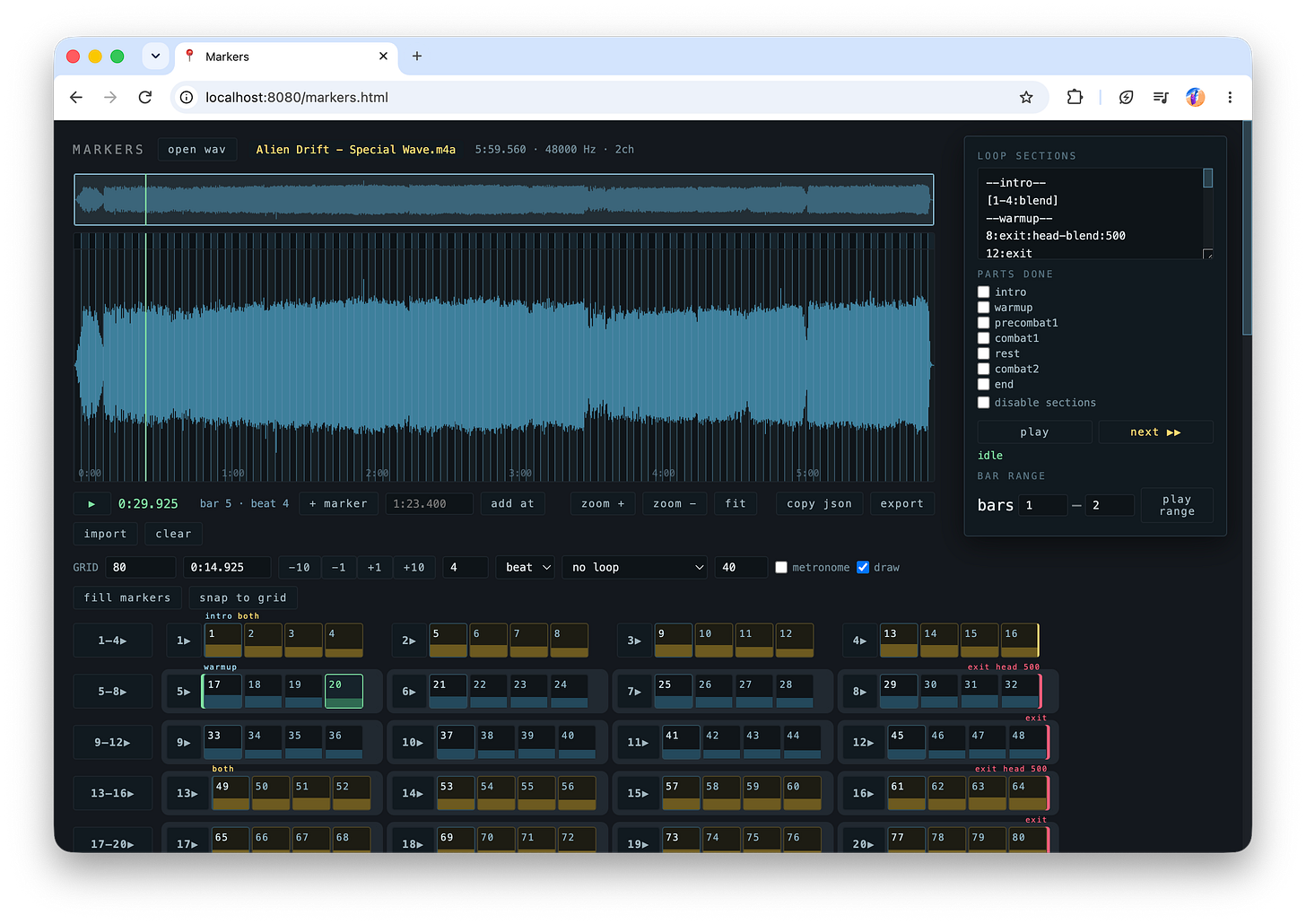Tick the combat2 part checkbox

[x=984, y=369]
